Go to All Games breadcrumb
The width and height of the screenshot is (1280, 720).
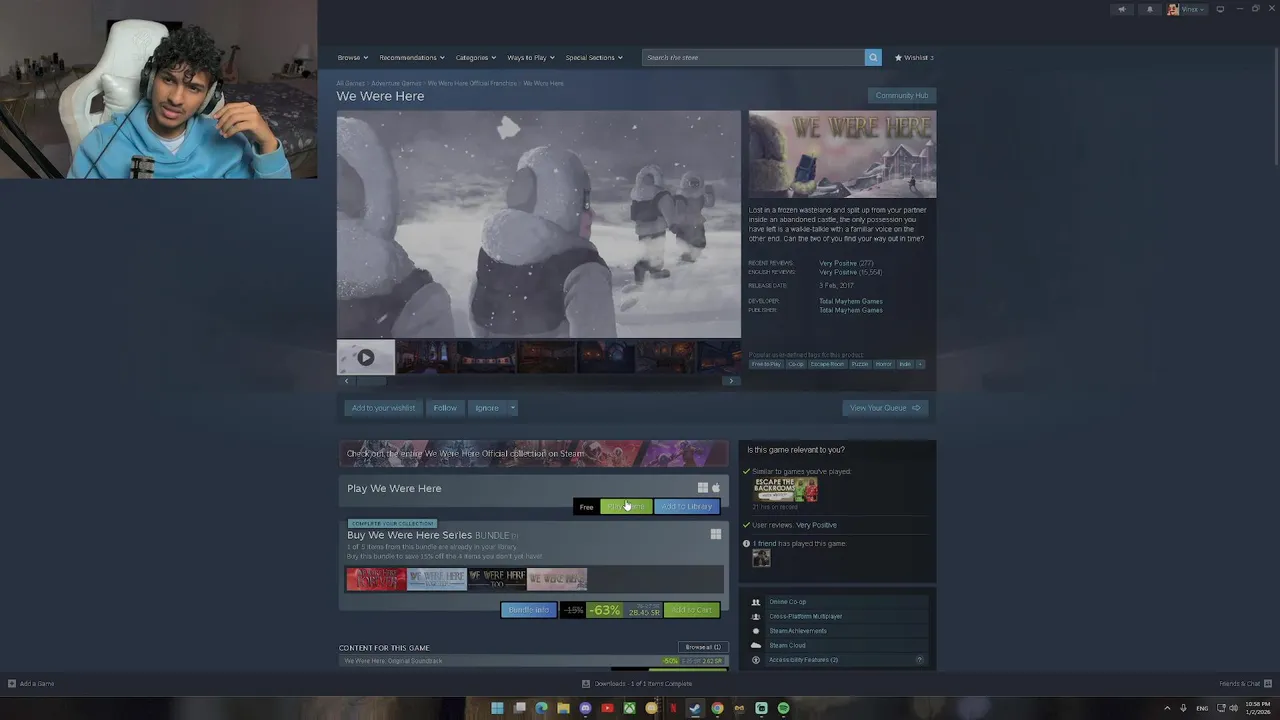[x=350, y=83]
